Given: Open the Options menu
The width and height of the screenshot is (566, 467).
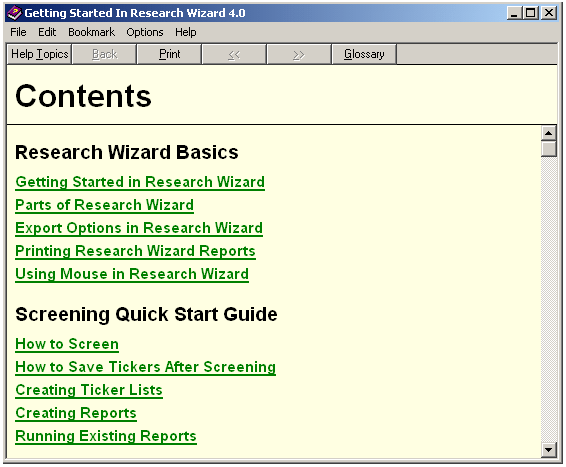Looking at the screenshot, I should point(145,32).
